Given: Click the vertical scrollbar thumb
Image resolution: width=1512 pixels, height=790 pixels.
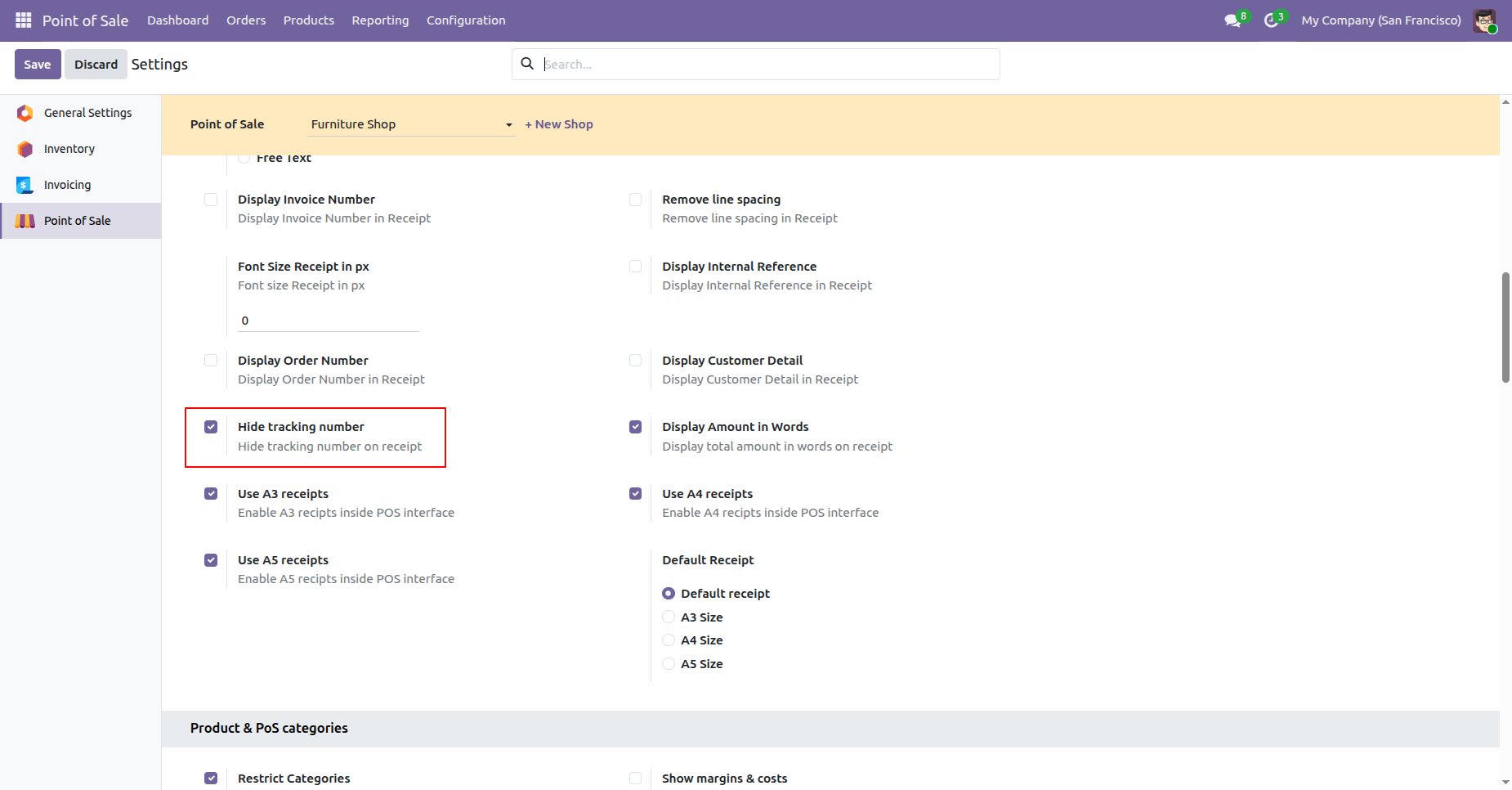Looking at the screenshot, I should click(x=1505, y=327).
